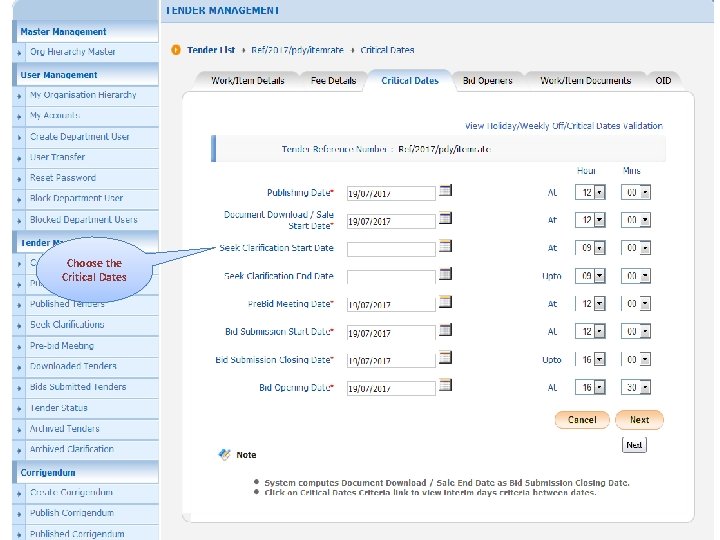Open PreBid Meeting hour dropdown

tap(599, 304)
